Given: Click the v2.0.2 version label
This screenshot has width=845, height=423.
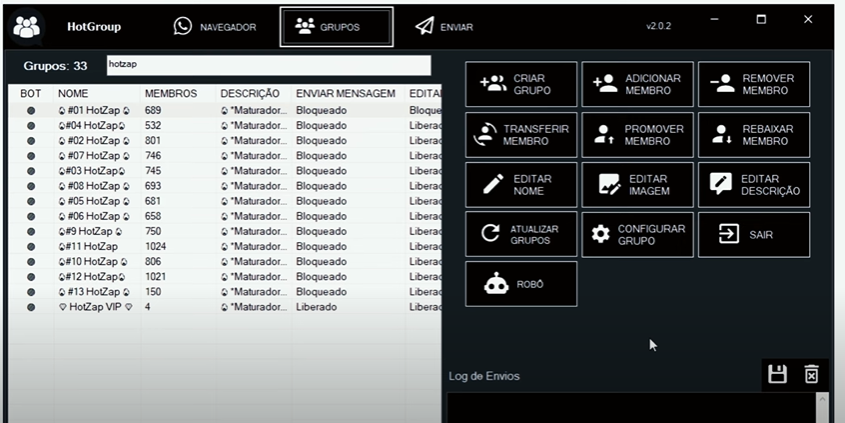Looking at the screenshot, I should click(x=659, y=26).
